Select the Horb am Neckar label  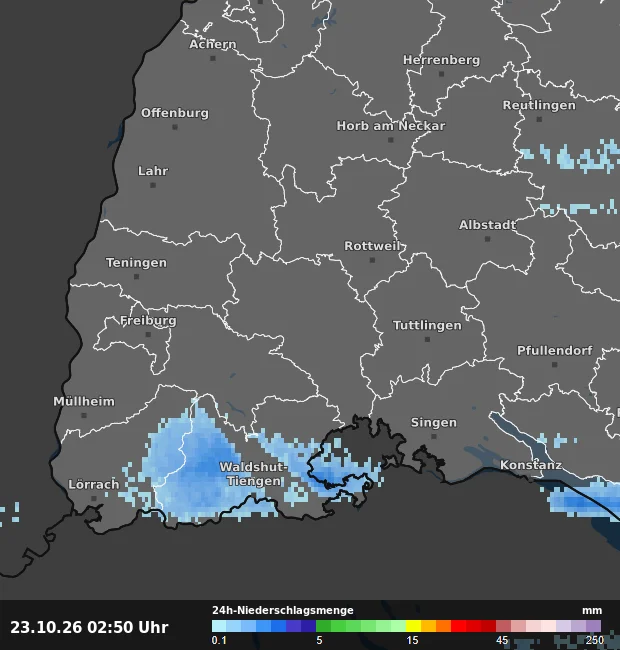point(391,126)
